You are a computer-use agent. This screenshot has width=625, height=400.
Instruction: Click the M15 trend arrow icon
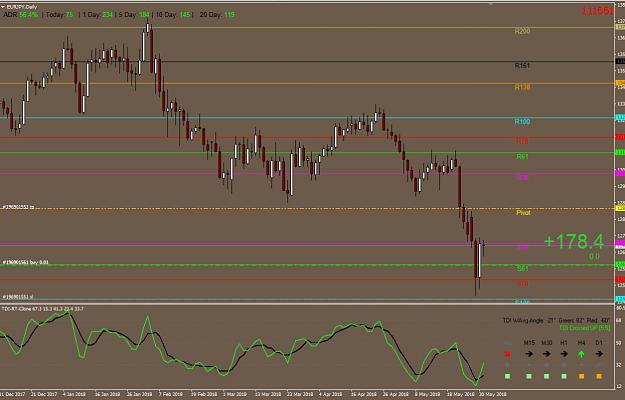coord(529,354)
